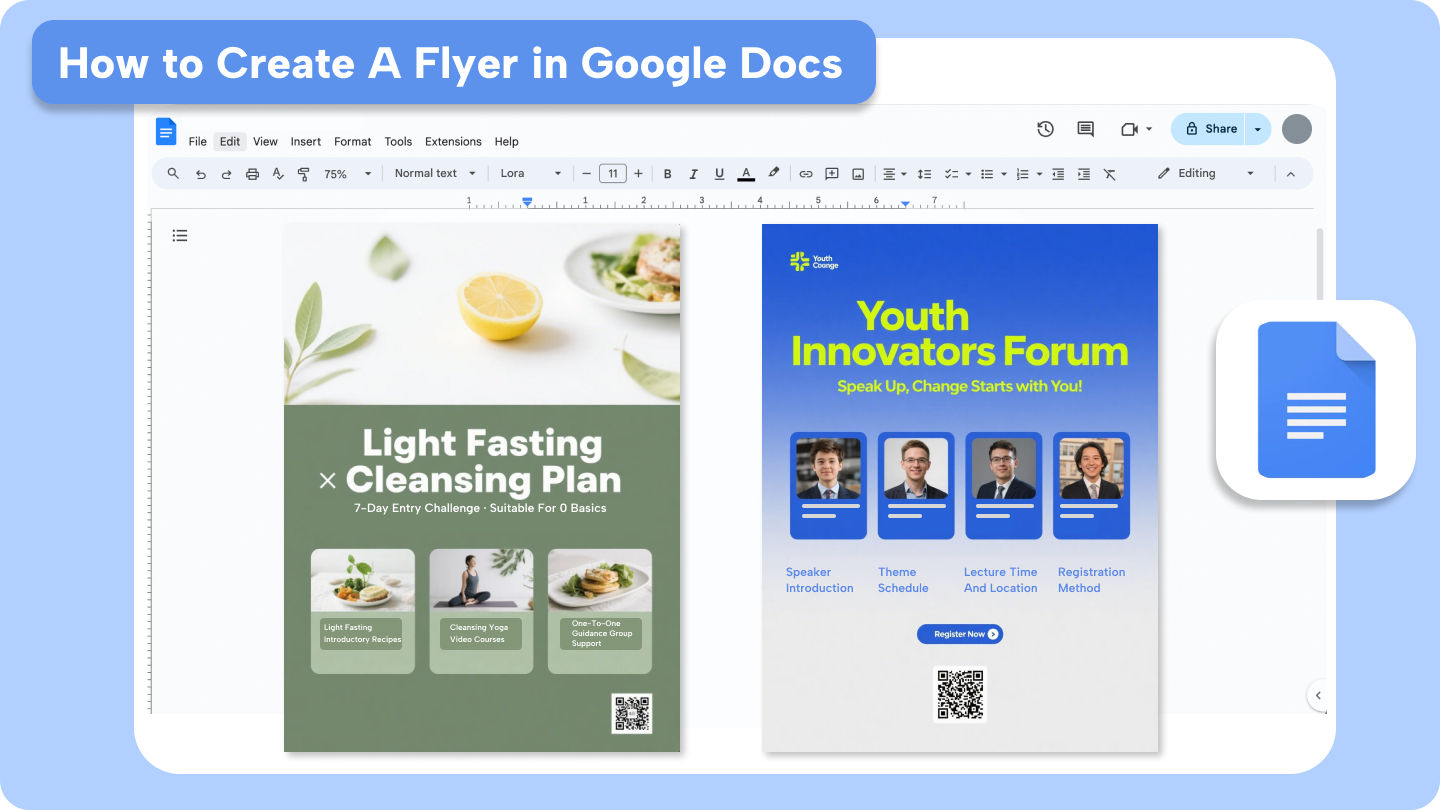Clear formatting with the toolbar icon
Viewport: 1440px width, 810px height.
coord(1109,173)
